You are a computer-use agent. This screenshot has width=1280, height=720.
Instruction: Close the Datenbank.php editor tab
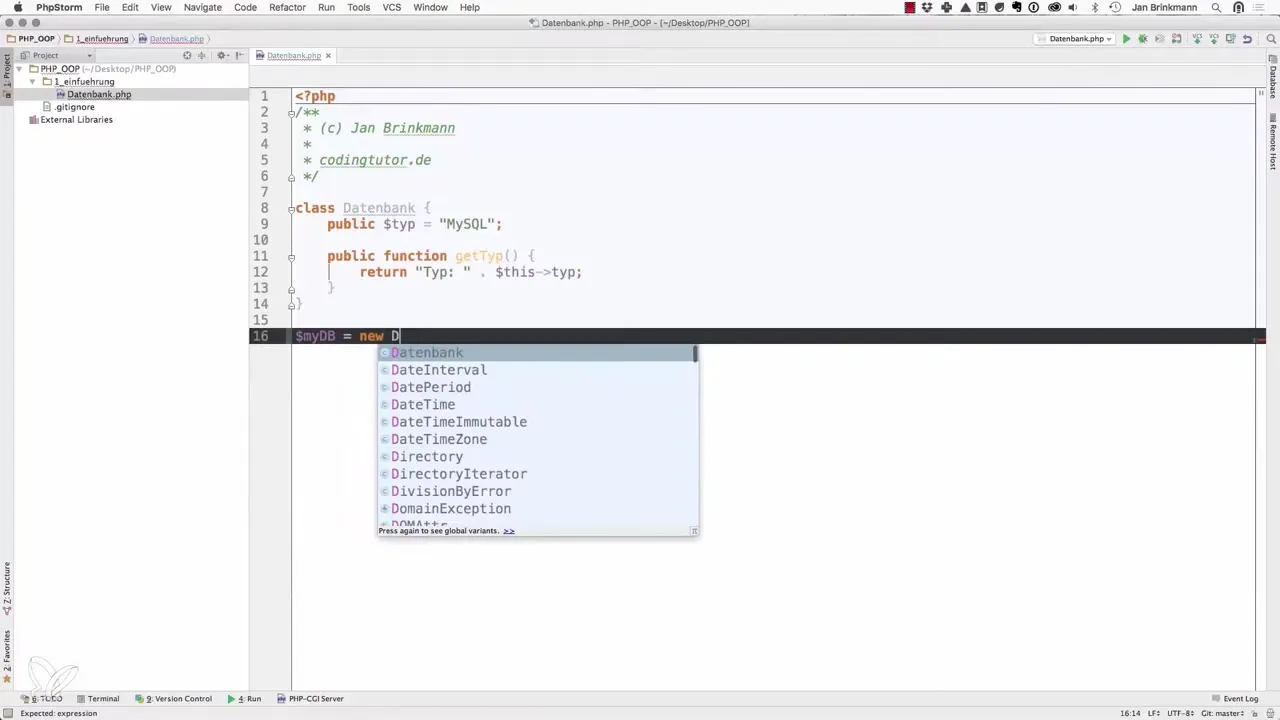click(329, 55)
